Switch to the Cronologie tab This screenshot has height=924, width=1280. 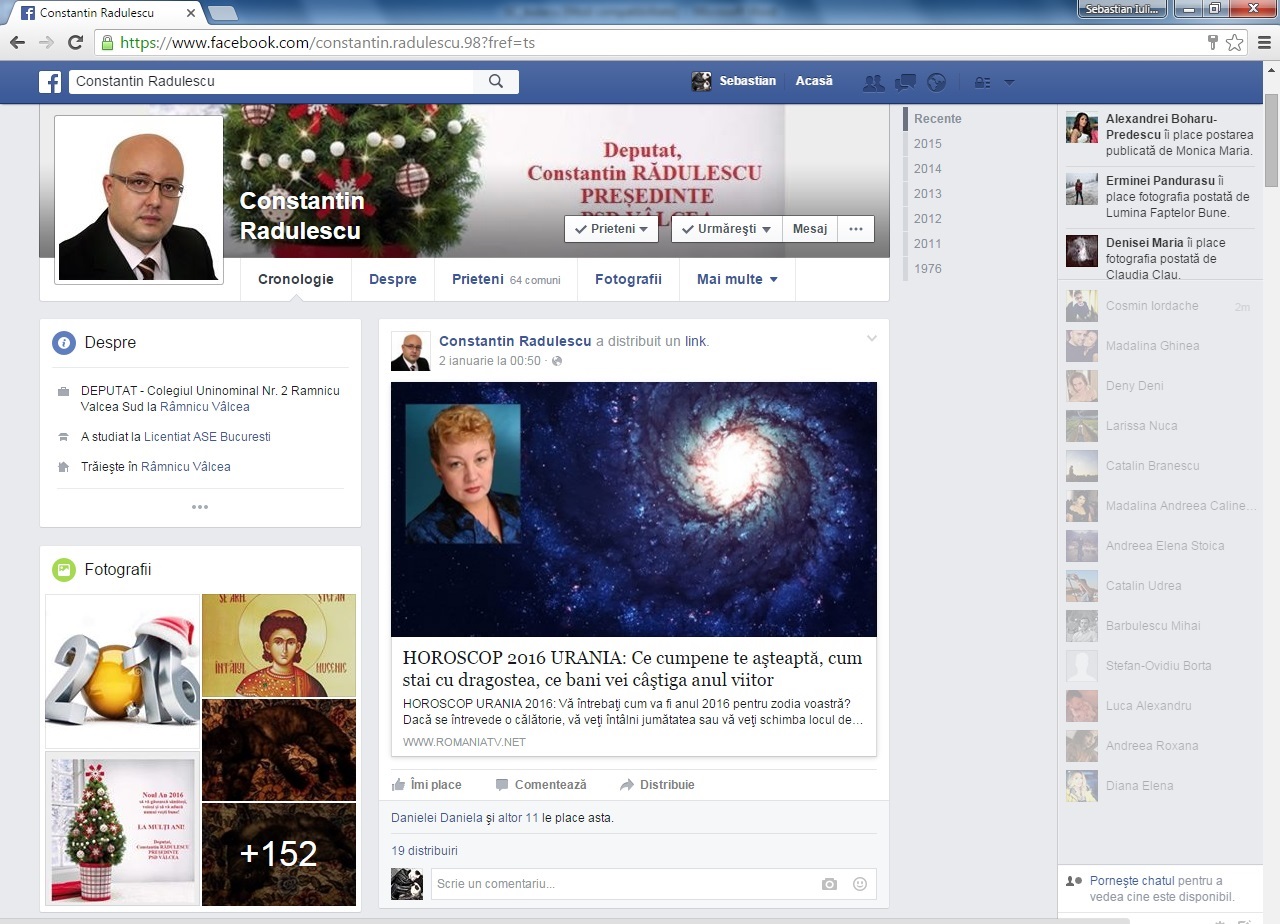pyautogui.click(x=296, y=279)
